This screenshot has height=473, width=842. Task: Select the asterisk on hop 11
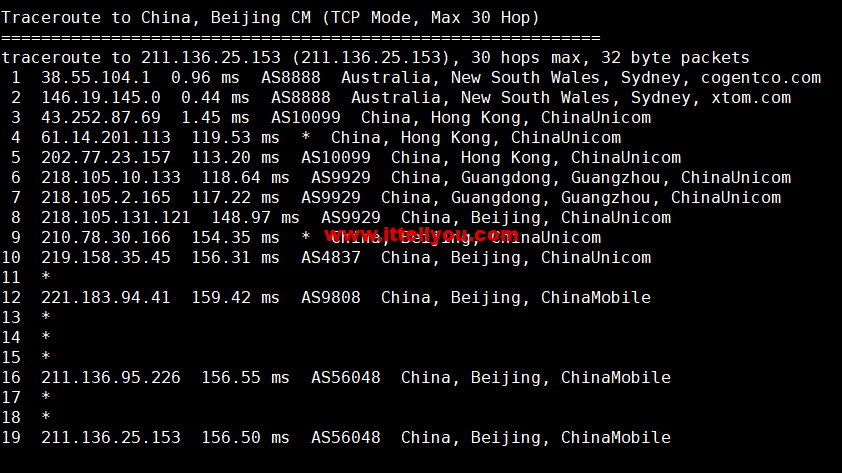[x=46, y=277]
